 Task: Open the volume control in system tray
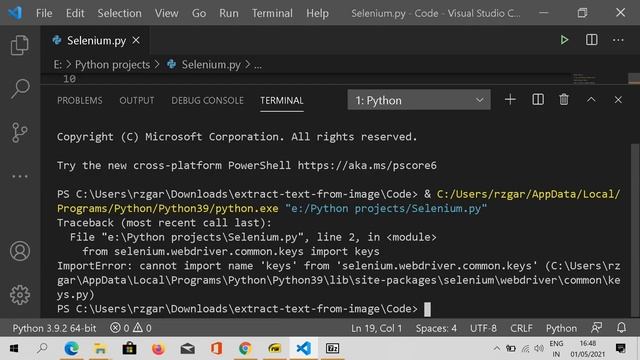coord(539,348)
